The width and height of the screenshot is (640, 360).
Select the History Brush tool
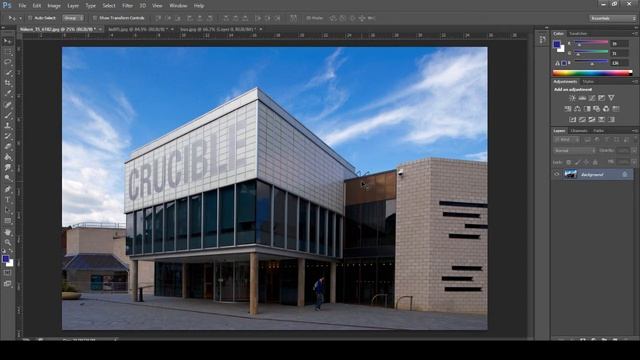7,136
